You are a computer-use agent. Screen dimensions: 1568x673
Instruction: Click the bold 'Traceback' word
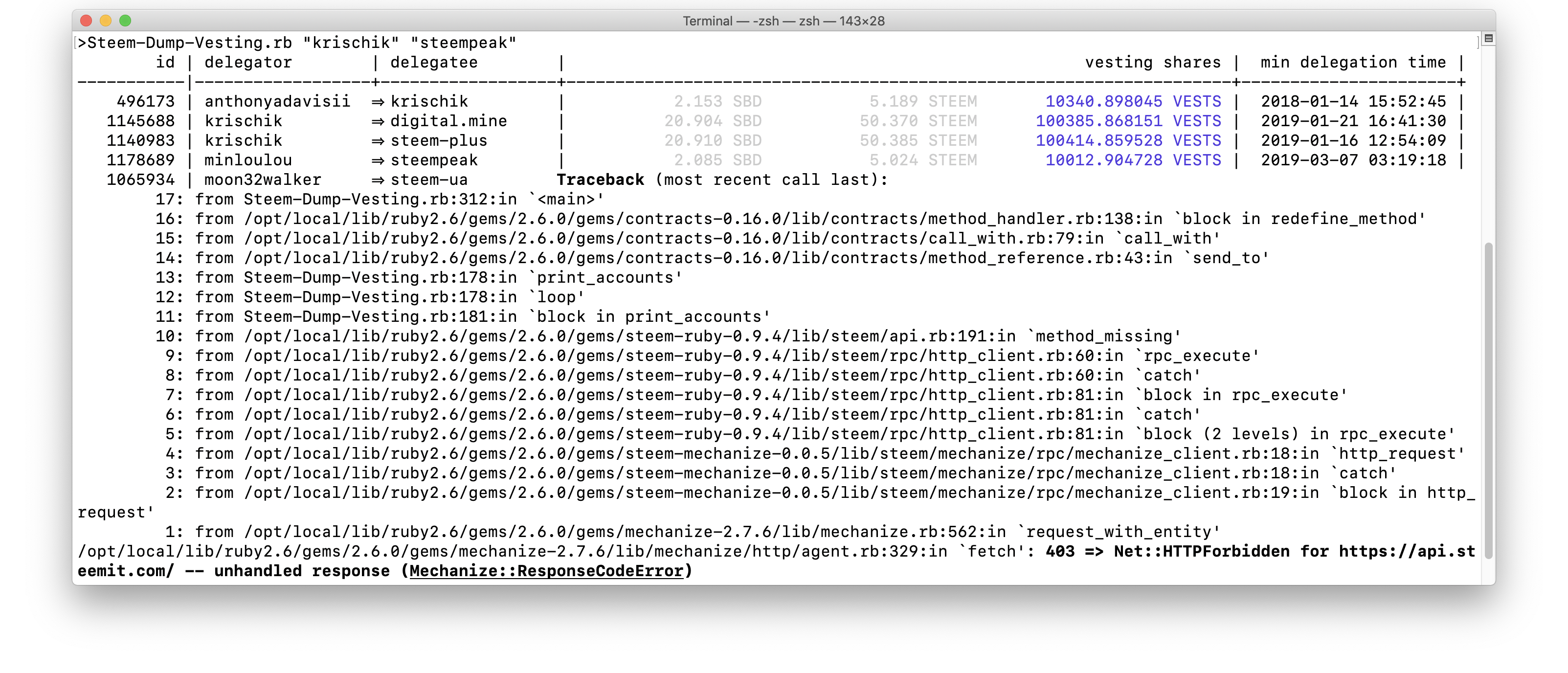[600, 179]
